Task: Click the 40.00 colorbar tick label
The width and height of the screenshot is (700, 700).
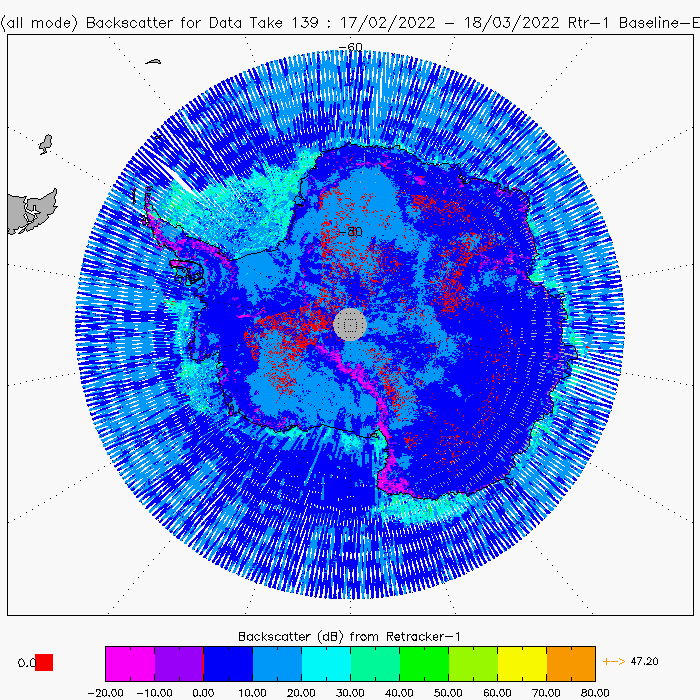Action: [x=399, y=693]
